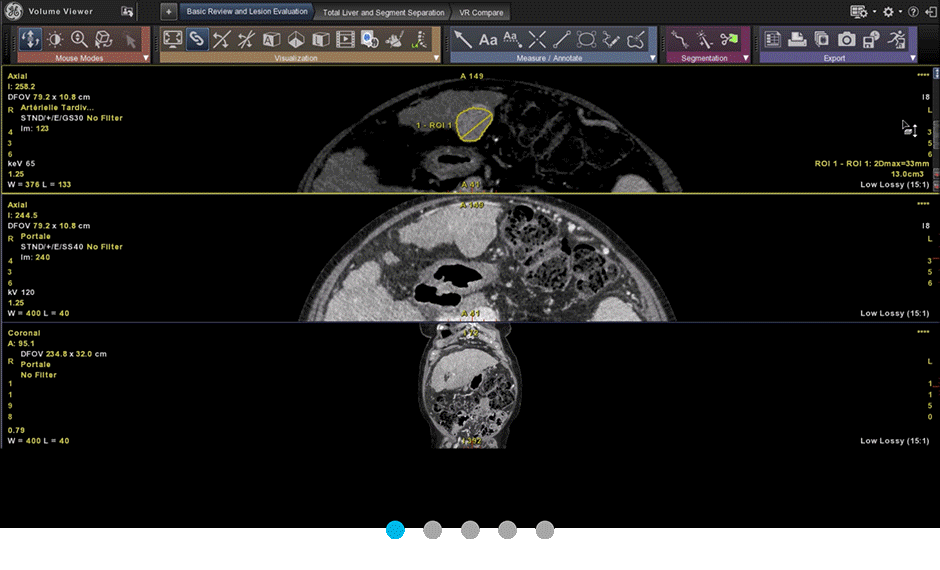This screenshot has height=570, width=940.
Task: Select the 3D rotate cube mouse mode
Action: (104, 40)
